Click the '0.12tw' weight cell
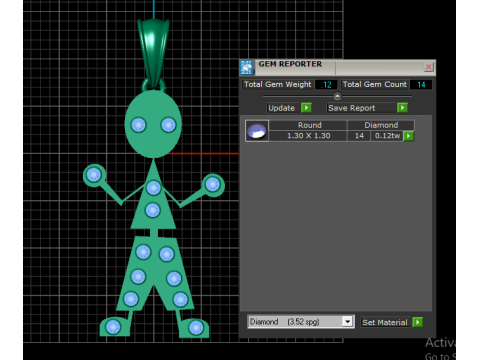The height and width of the screenshot is (360, 480). point(387,136)
